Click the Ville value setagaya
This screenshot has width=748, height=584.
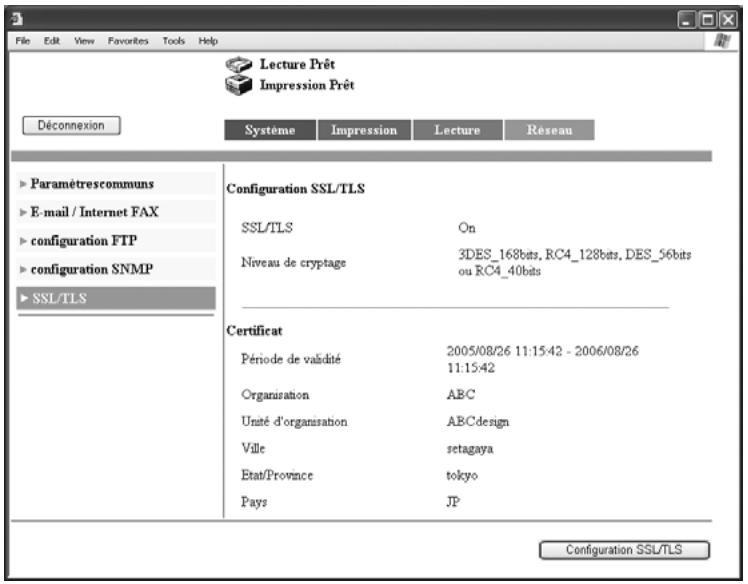click(x=470, y=449)
